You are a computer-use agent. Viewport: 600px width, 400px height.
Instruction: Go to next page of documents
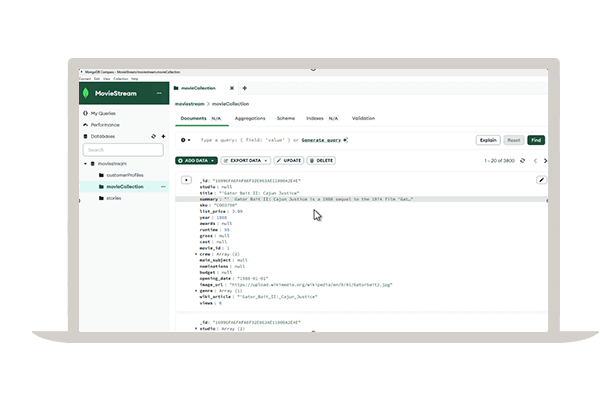pyautogui.click(x=545, y=161)
